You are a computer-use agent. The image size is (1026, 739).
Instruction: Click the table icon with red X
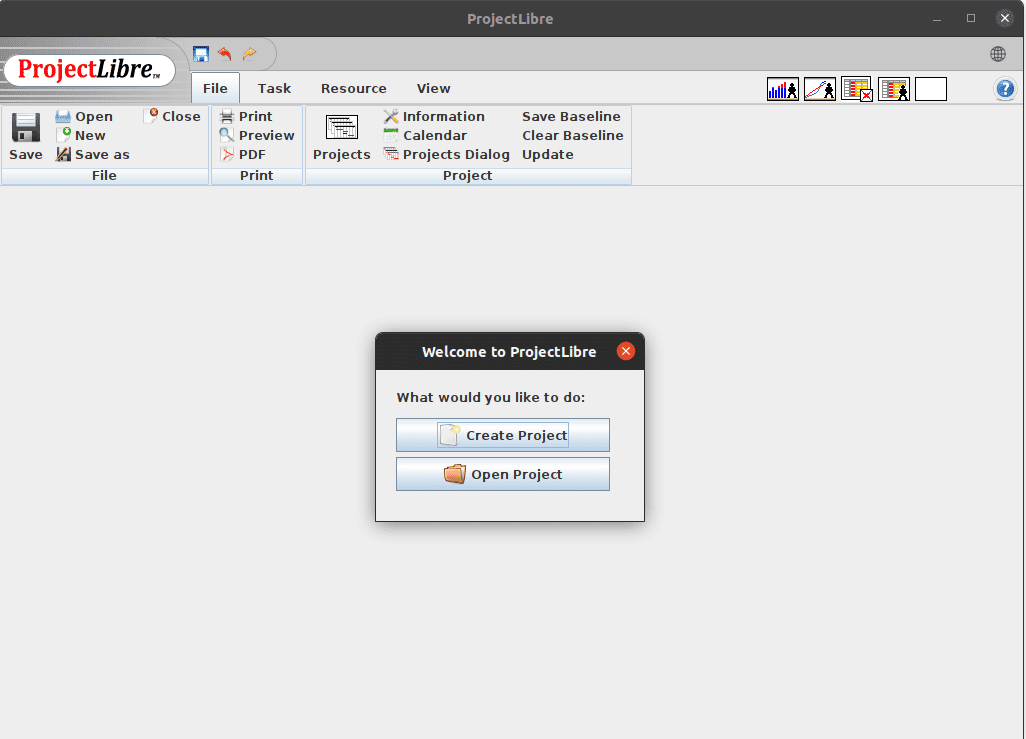857,89
